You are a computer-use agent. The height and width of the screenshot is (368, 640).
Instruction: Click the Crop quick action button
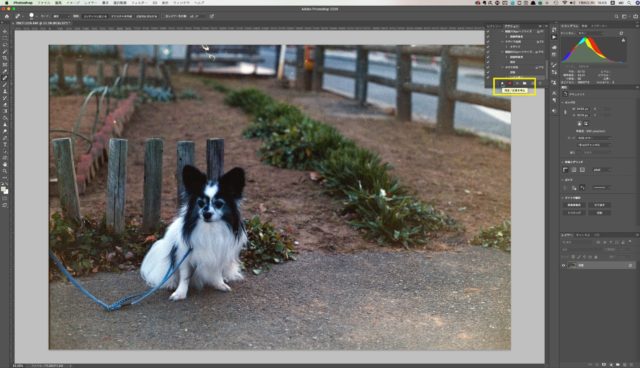pyautogui.click(x=599, y=205)
